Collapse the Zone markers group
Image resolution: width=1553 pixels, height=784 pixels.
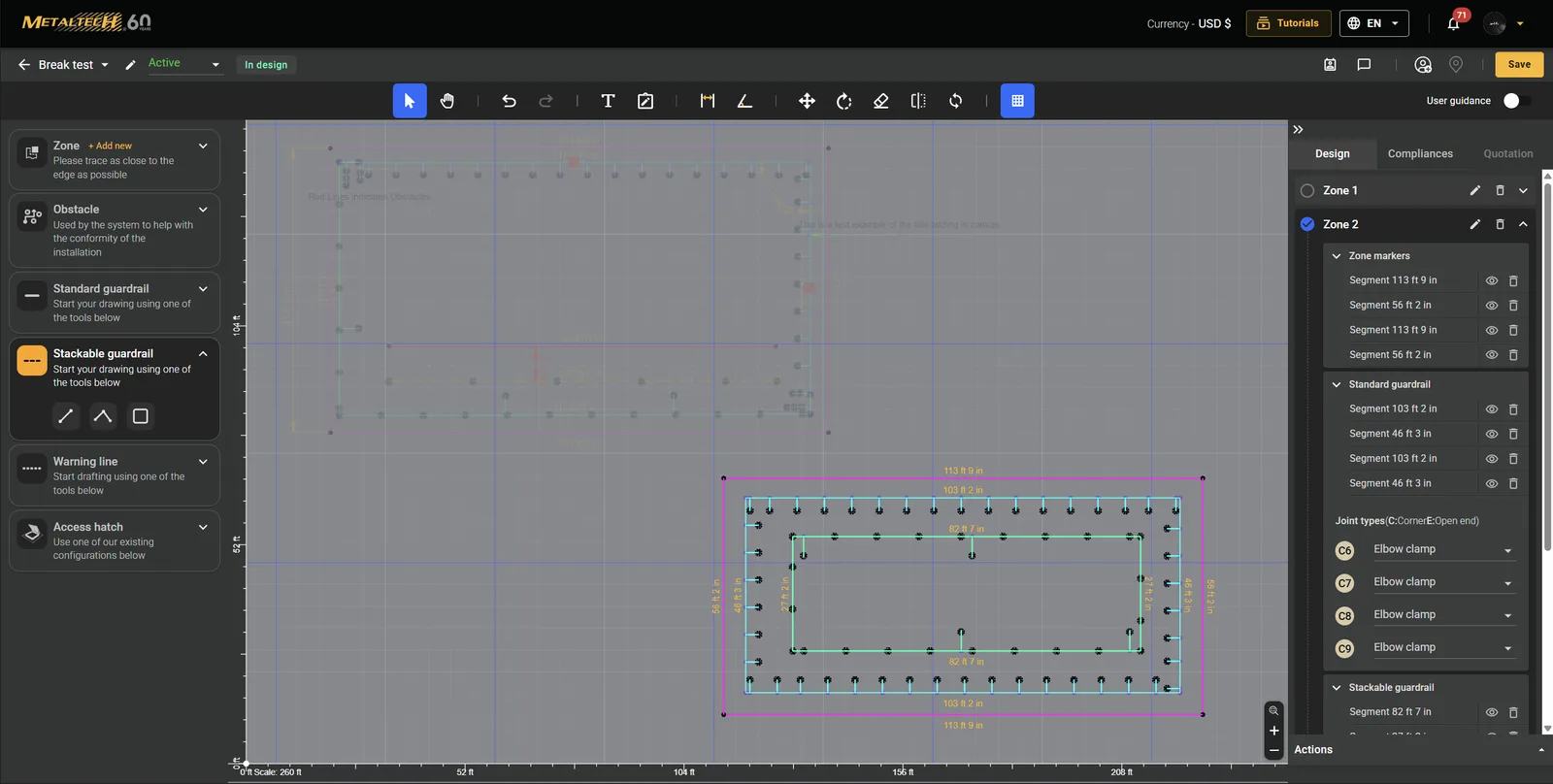tap(1337, 256)
